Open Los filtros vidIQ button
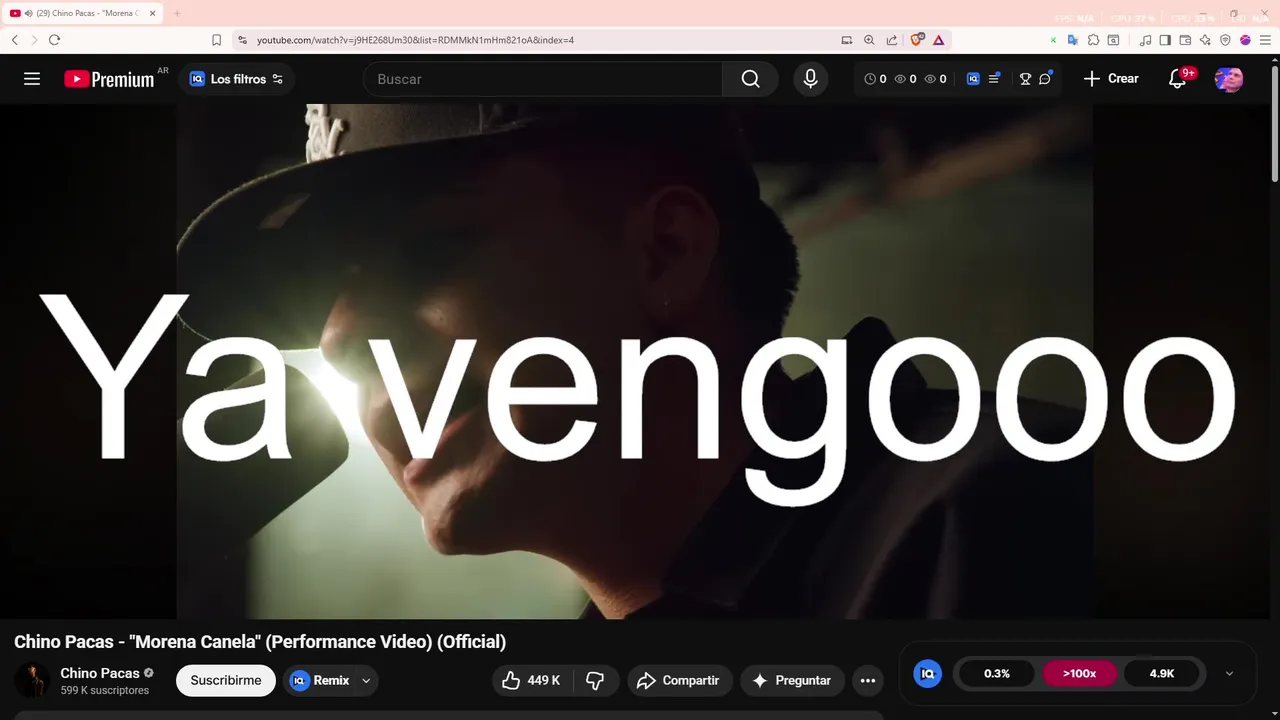The image size is (1280, 720). 236,79
